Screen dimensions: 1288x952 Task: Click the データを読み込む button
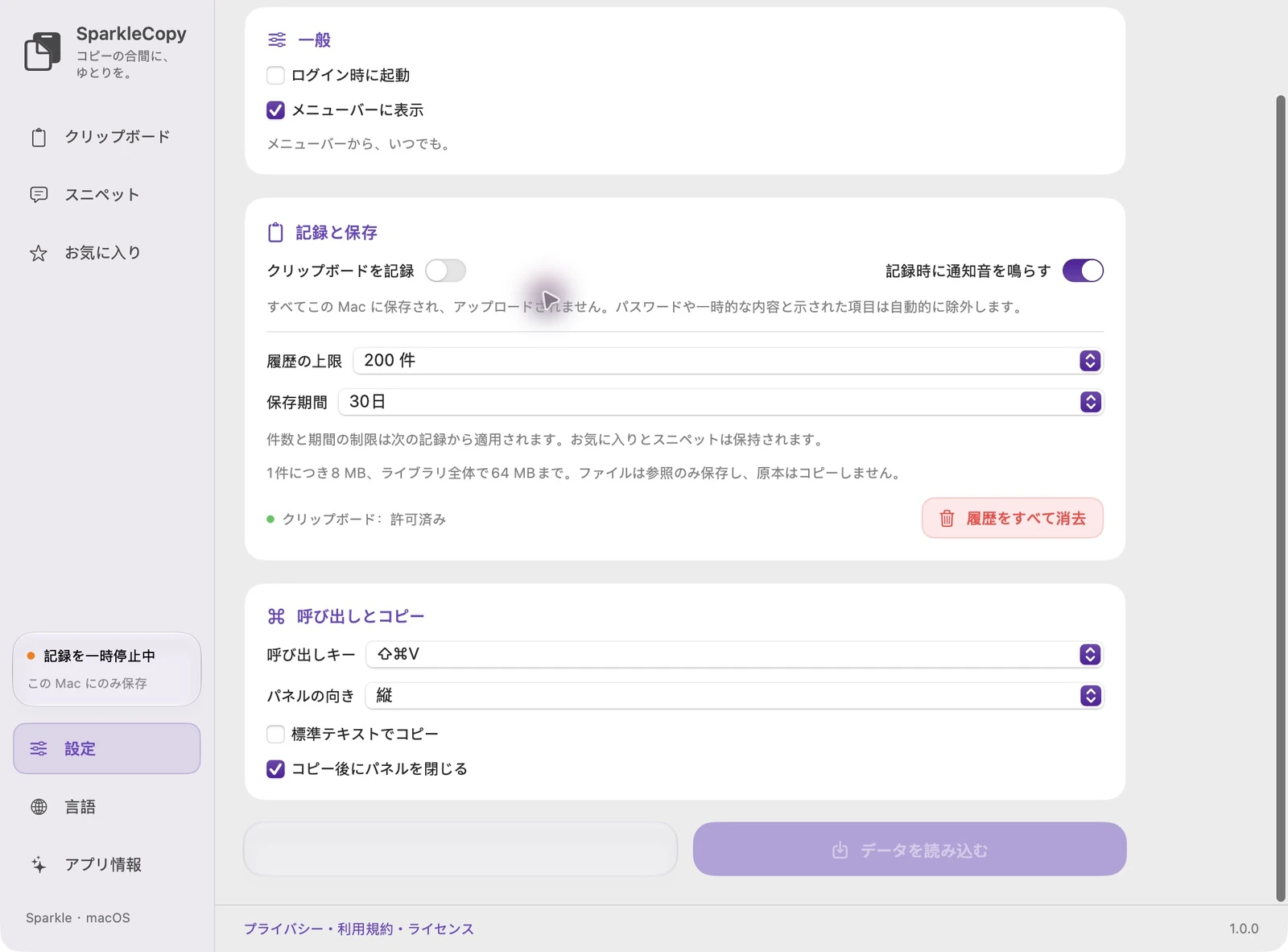pos(910,849)
